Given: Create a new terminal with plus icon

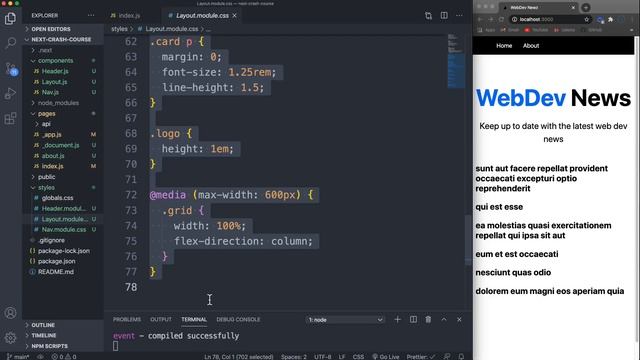Looking at the screenshot, I should point(397,320).
